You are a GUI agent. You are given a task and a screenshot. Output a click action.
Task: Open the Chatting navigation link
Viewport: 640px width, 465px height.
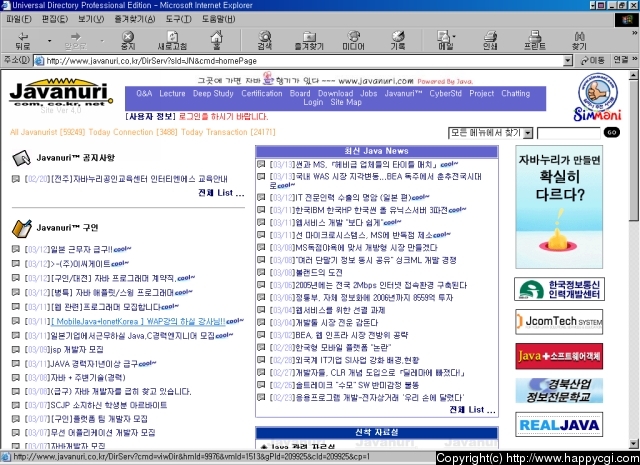[x=516, y=93]
